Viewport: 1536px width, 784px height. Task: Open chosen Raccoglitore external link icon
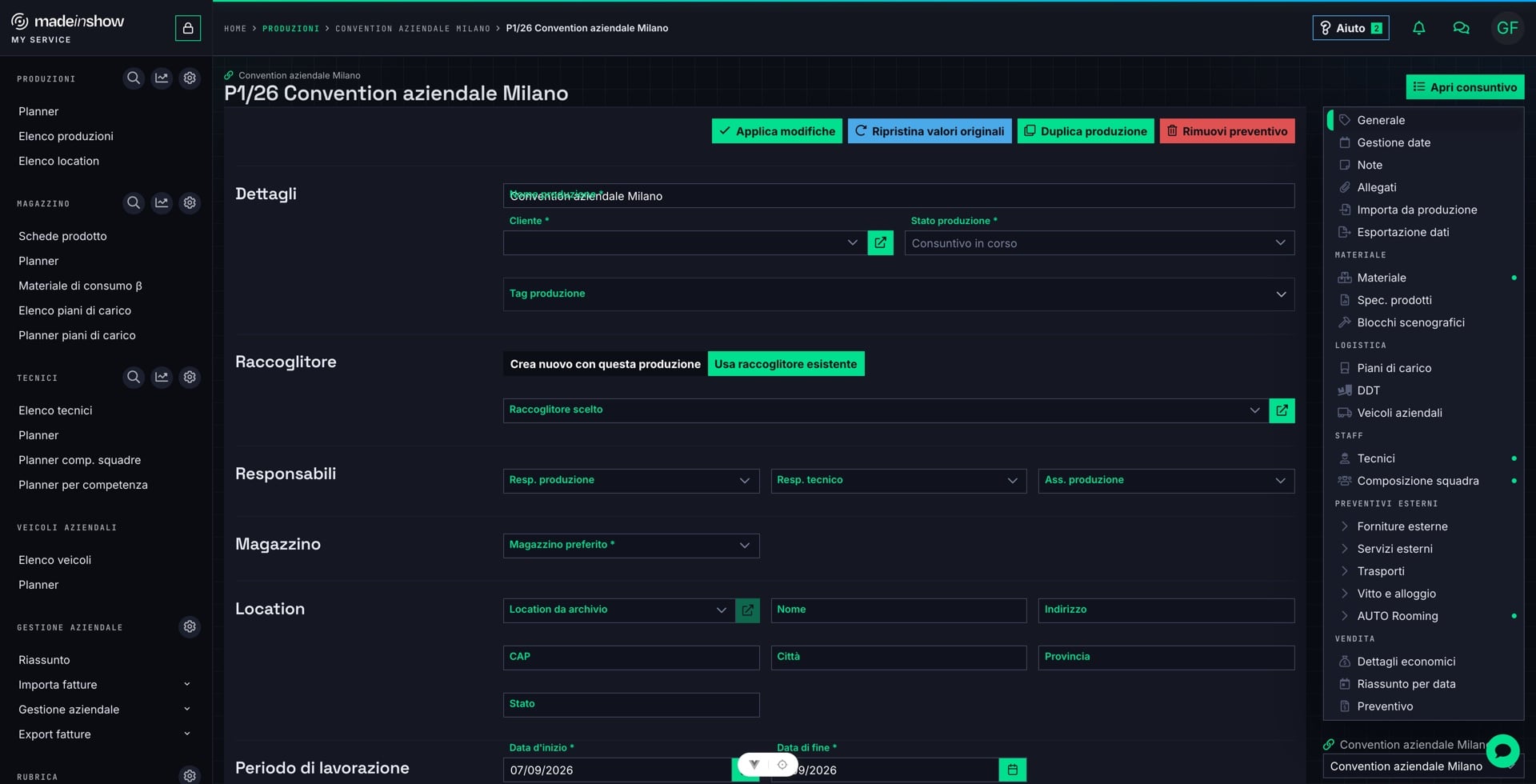[x=1282, y=410]
